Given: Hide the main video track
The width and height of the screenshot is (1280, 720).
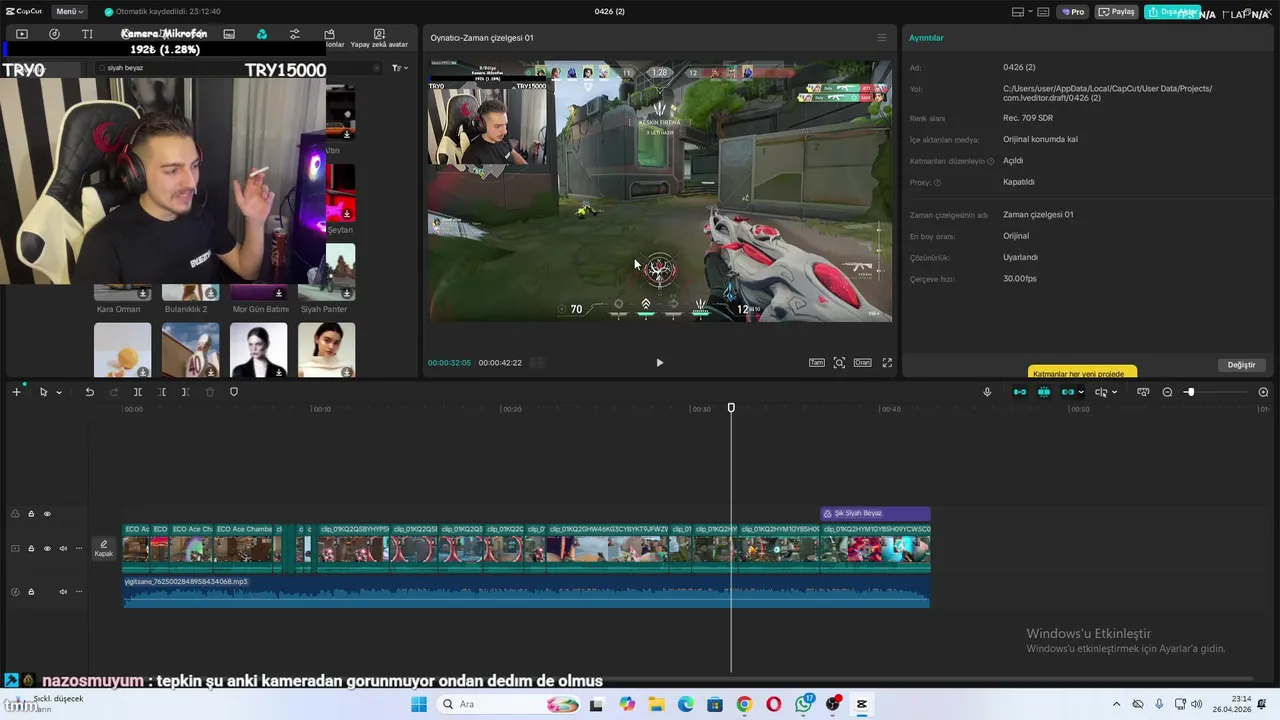Looking at the screenshot, I should click(x=47, y=549).
